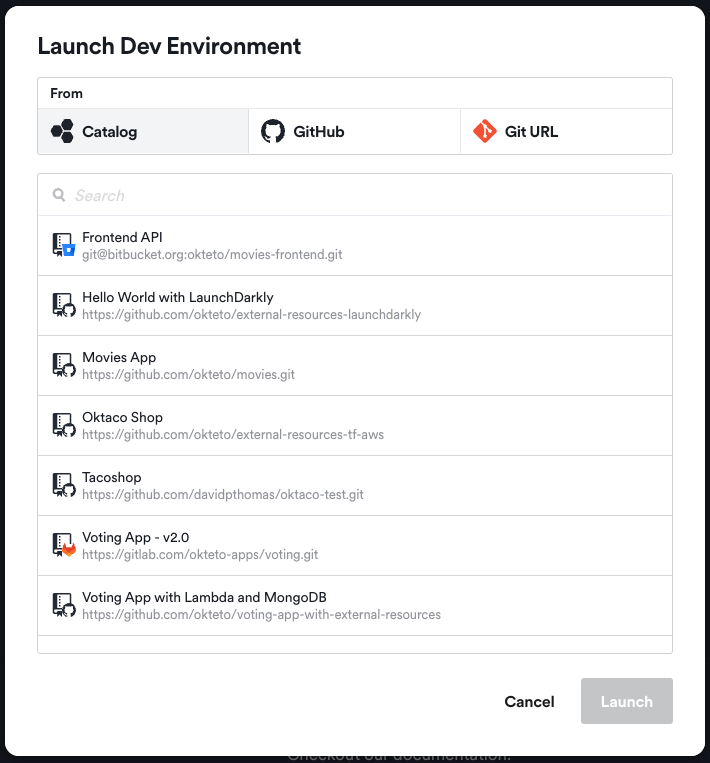The image size is (710, 763).
Task: Click the davidpthomas/oktaco-test.git URL
Action: click(x=223, y=494)
